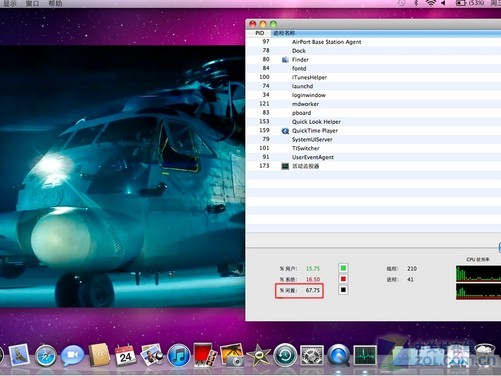Image resolution: width=501 pixels, height=376 pixels.
Task: Open Bluetooth menu bar status icon
Action: pyautogui.click(x=416, y=3)
